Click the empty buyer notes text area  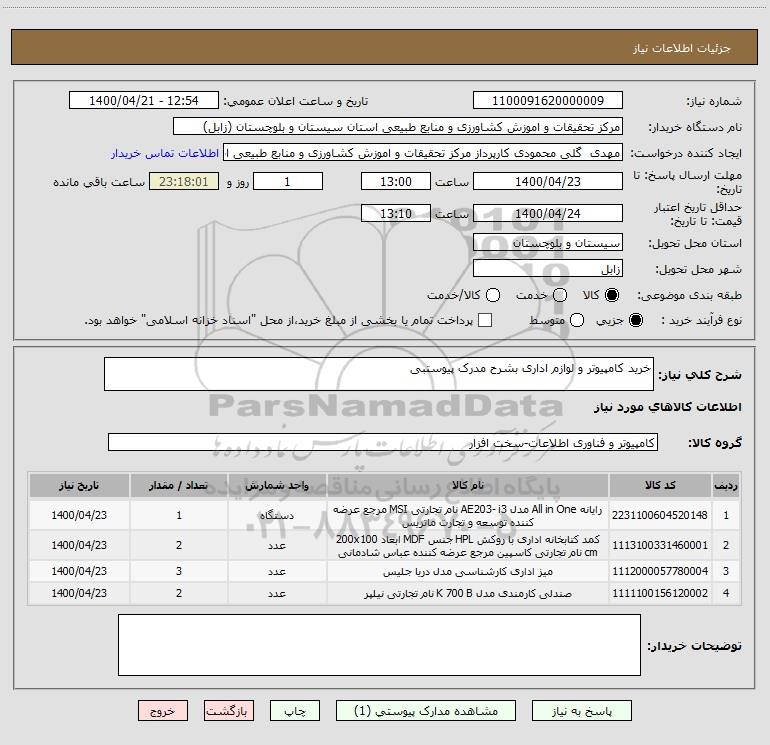[379, 645]
